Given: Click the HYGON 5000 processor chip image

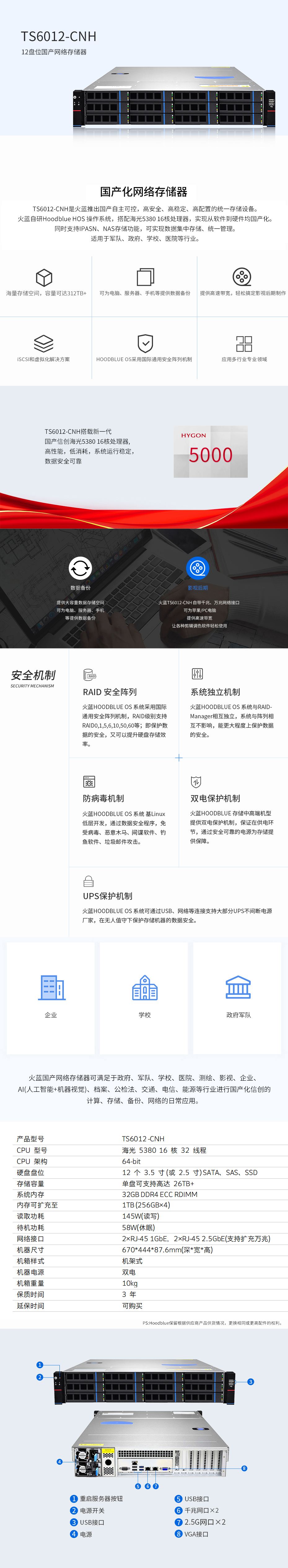Looking at the screenshot, I should [211, 451].
